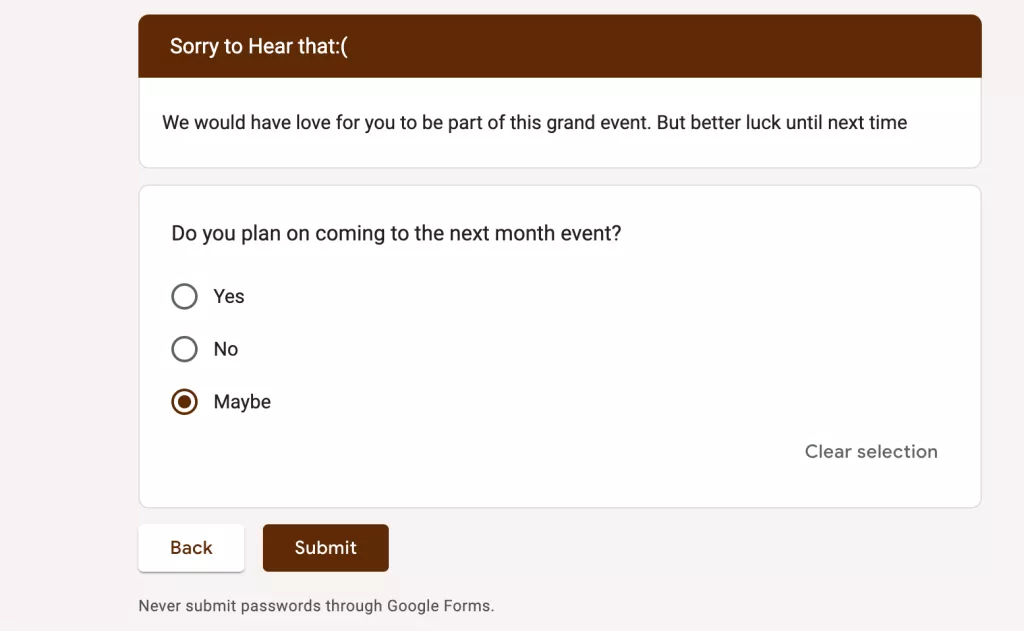Click the No option label

click(x=224, y=349)
